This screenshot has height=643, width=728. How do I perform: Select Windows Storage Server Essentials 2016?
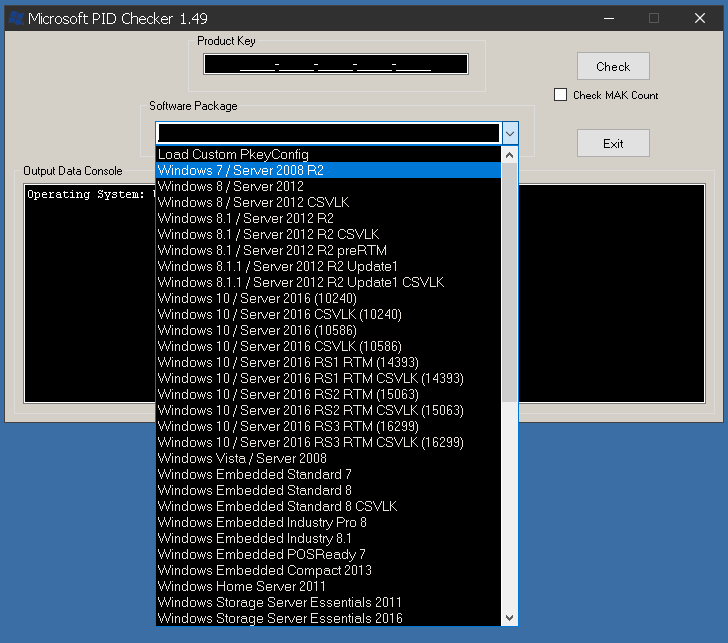pyautogui.click(x=328, y=618)
